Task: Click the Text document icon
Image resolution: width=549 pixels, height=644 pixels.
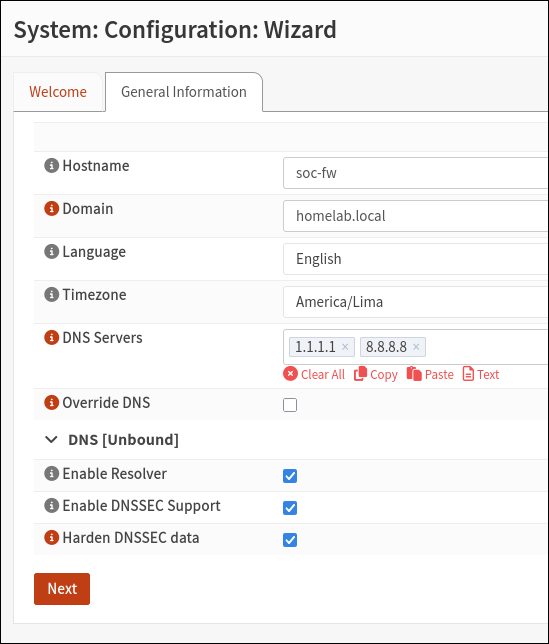Action: pyautogui.click(x=468, y=374)
